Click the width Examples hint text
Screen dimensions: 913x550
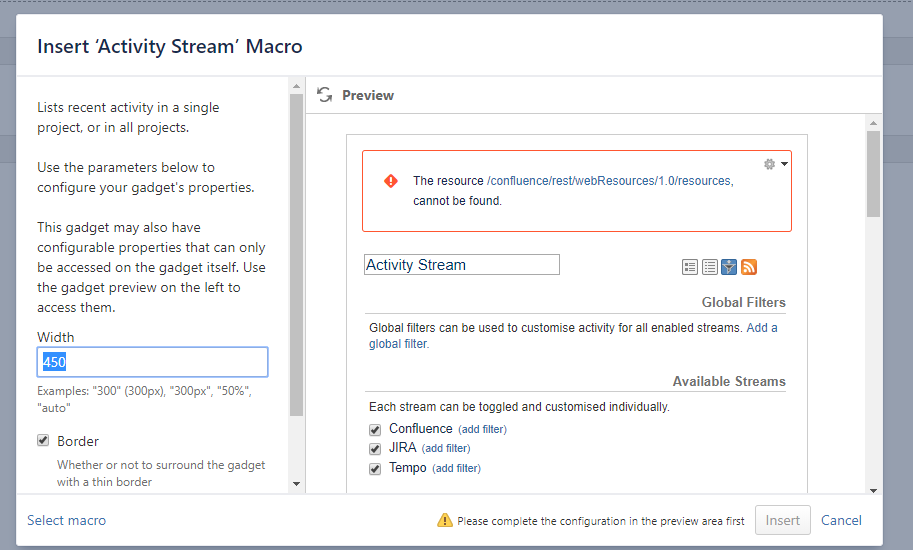[x=144, y=399]
